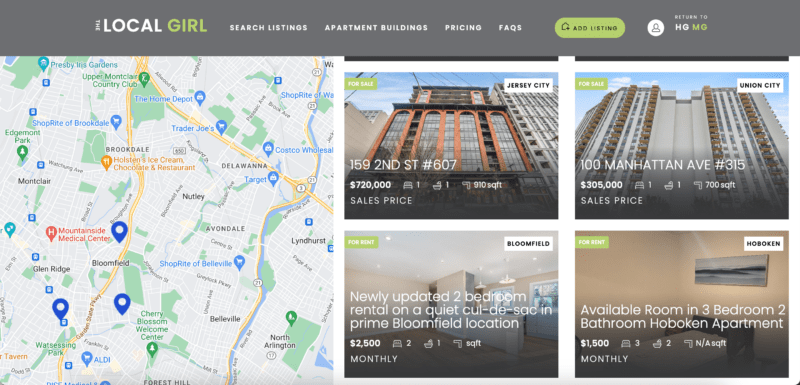Click the Union City location tag

coord(759,86)
